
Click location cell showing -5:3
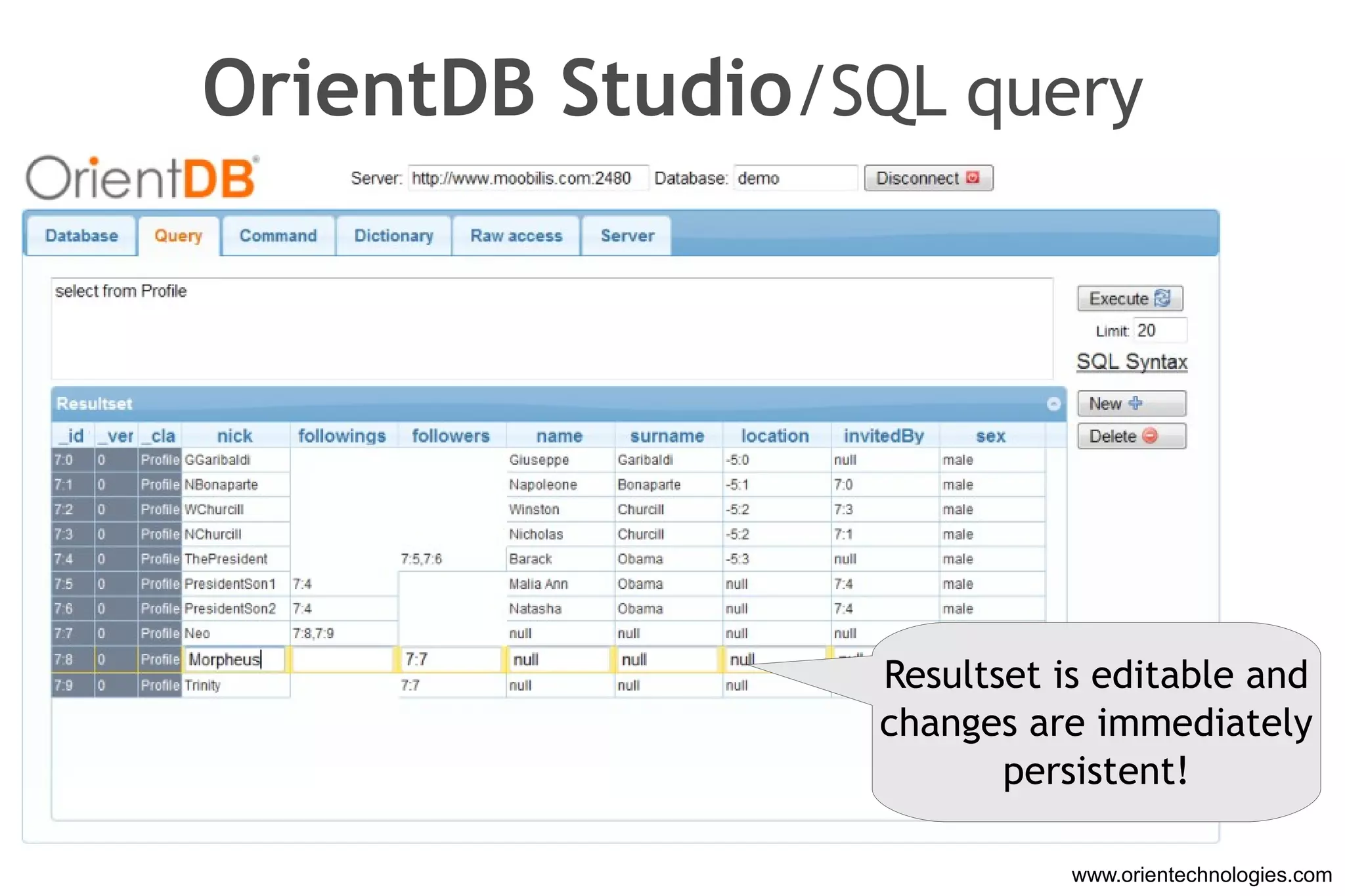click(776, 559)
